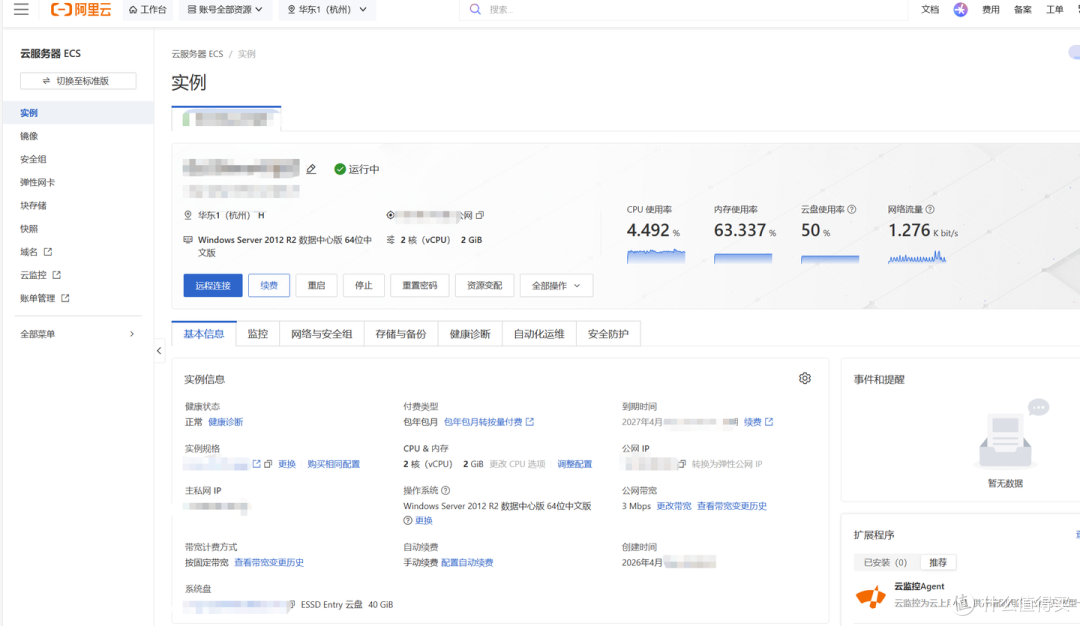Click the AI assistant round icon
1080x626 pixels.
960,10
